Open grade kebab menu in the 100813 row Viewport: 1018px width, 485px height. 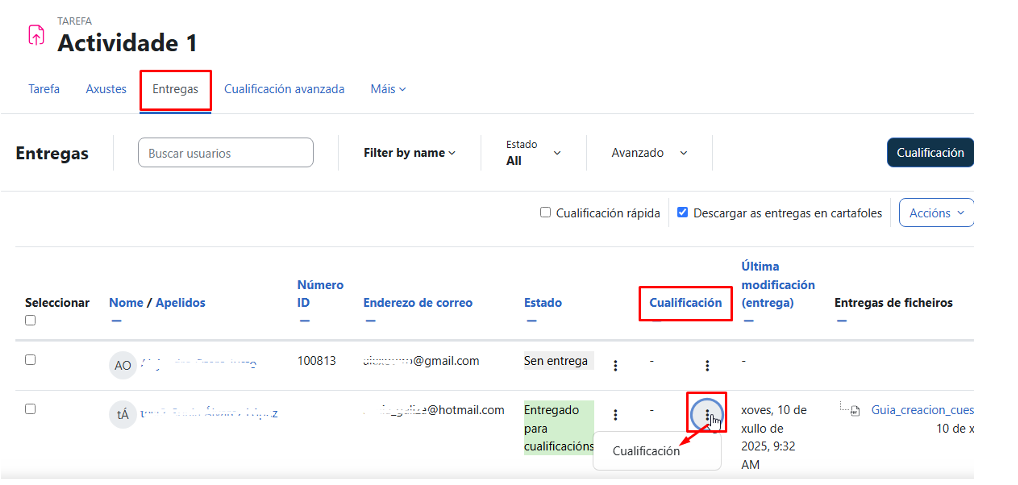pyautogui.click(x=707, y=366)
